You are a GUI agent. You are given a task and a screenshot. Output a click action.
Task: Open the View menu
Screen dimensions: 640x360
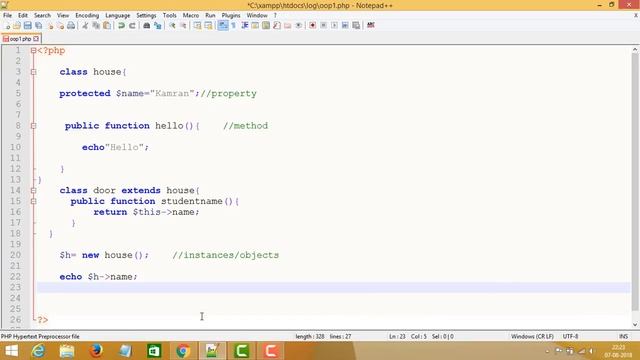[63, 15]
